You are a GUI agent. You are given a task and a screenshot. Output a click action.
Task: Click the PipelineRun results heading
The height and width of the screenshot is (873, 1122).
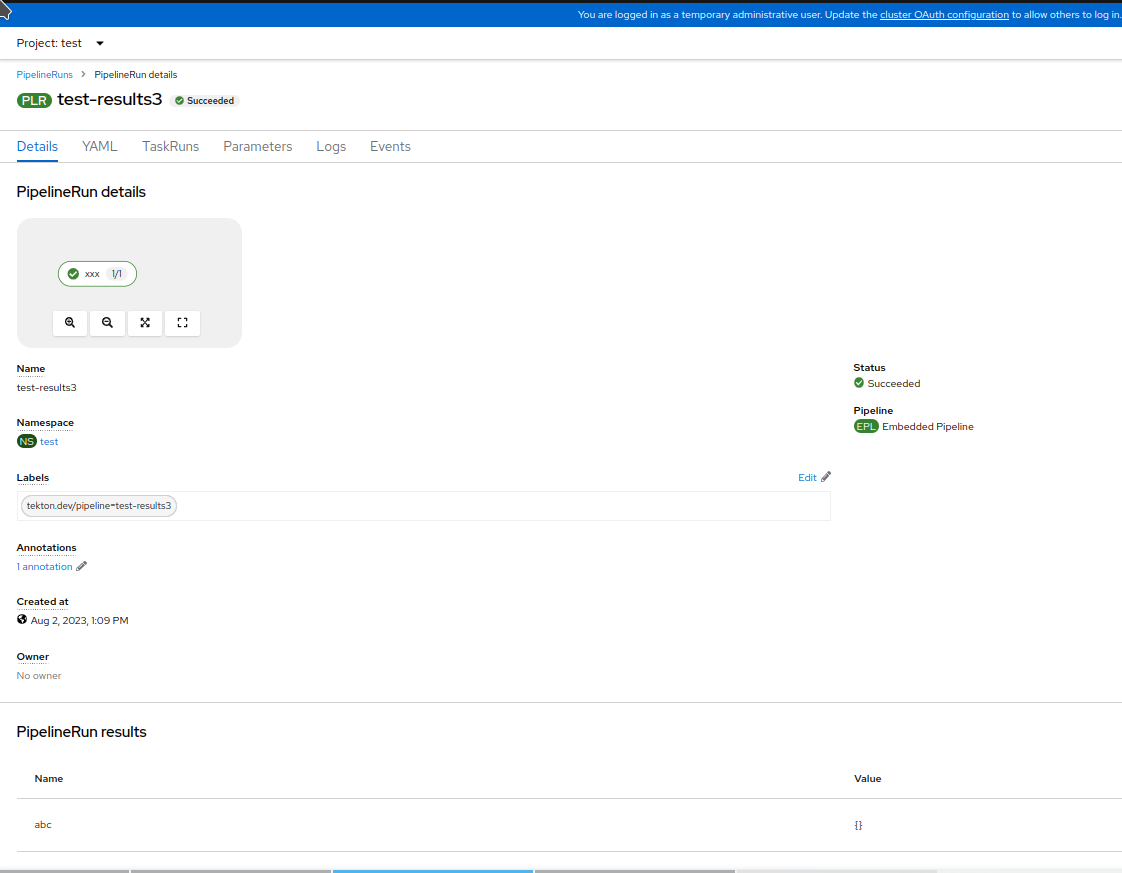[82, 731]
